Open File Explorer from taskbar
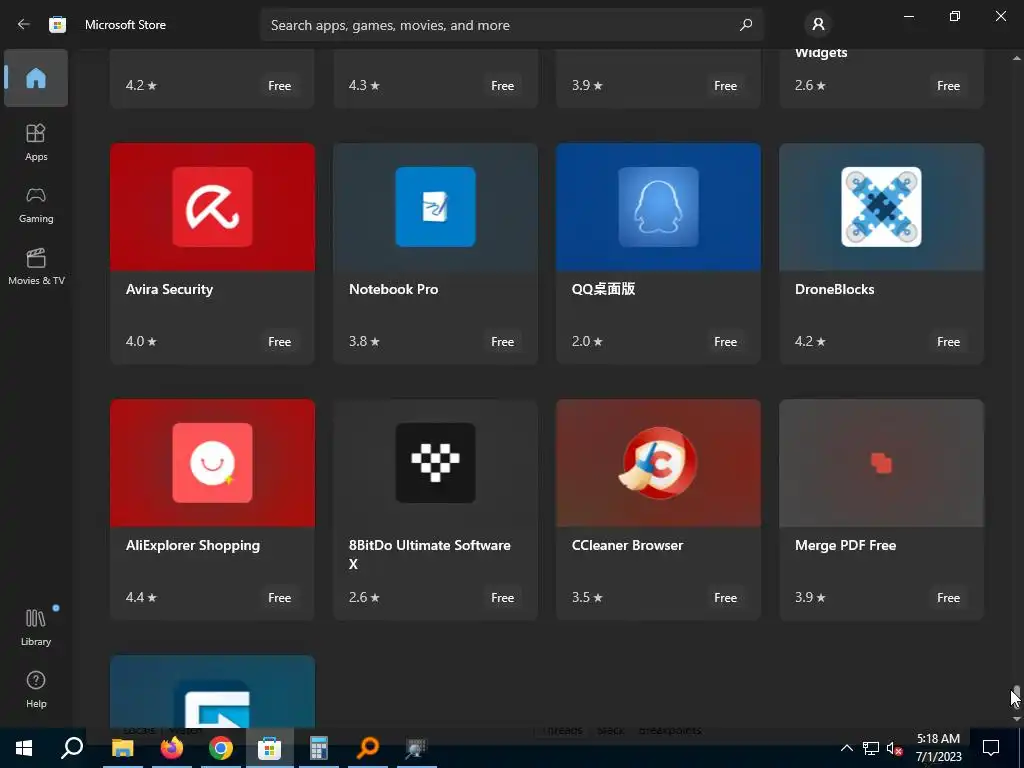1024x768 pixels. point(122,748)
